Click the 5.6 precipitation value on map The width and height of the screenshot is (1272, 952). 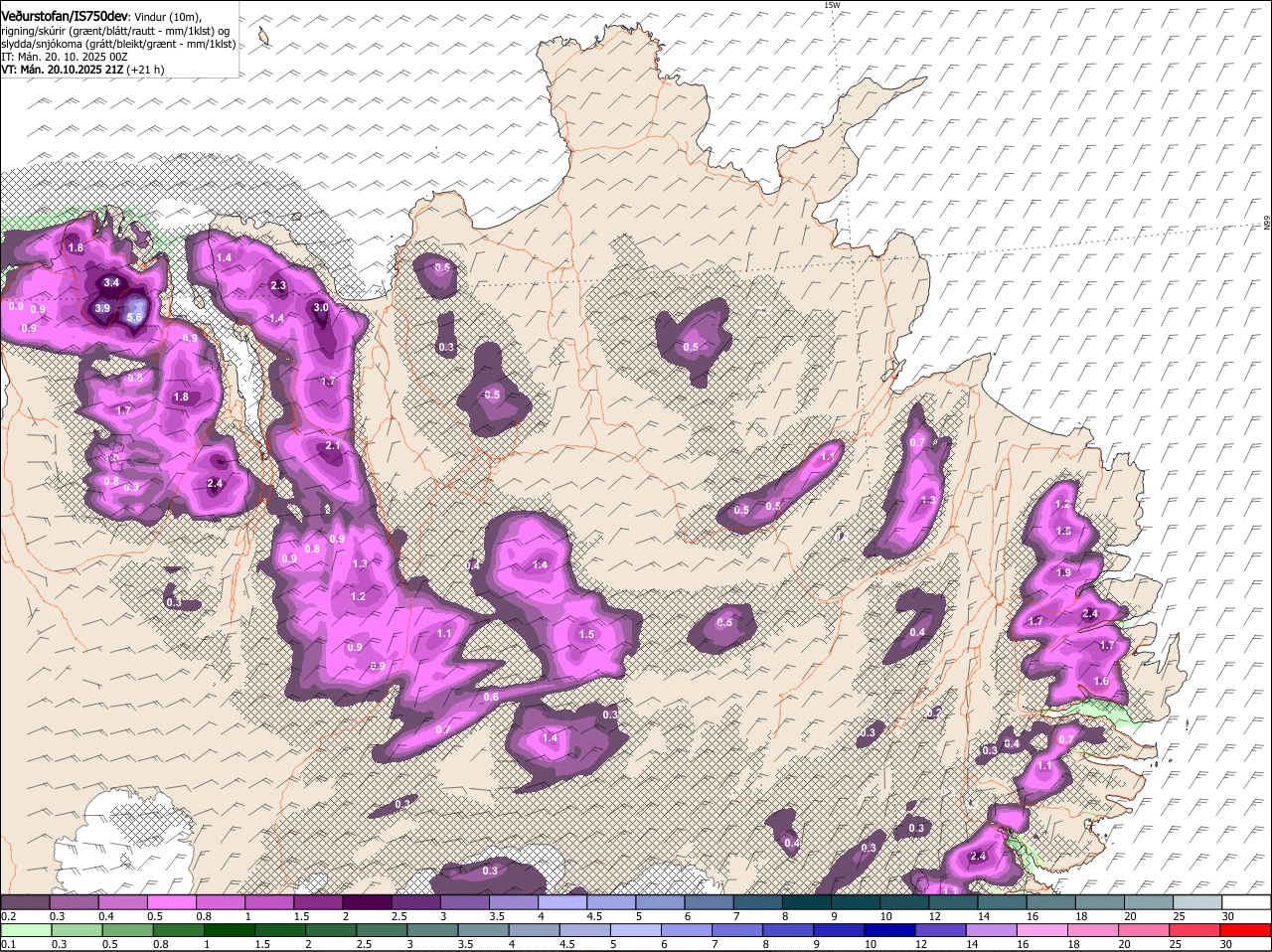point(135,317)
